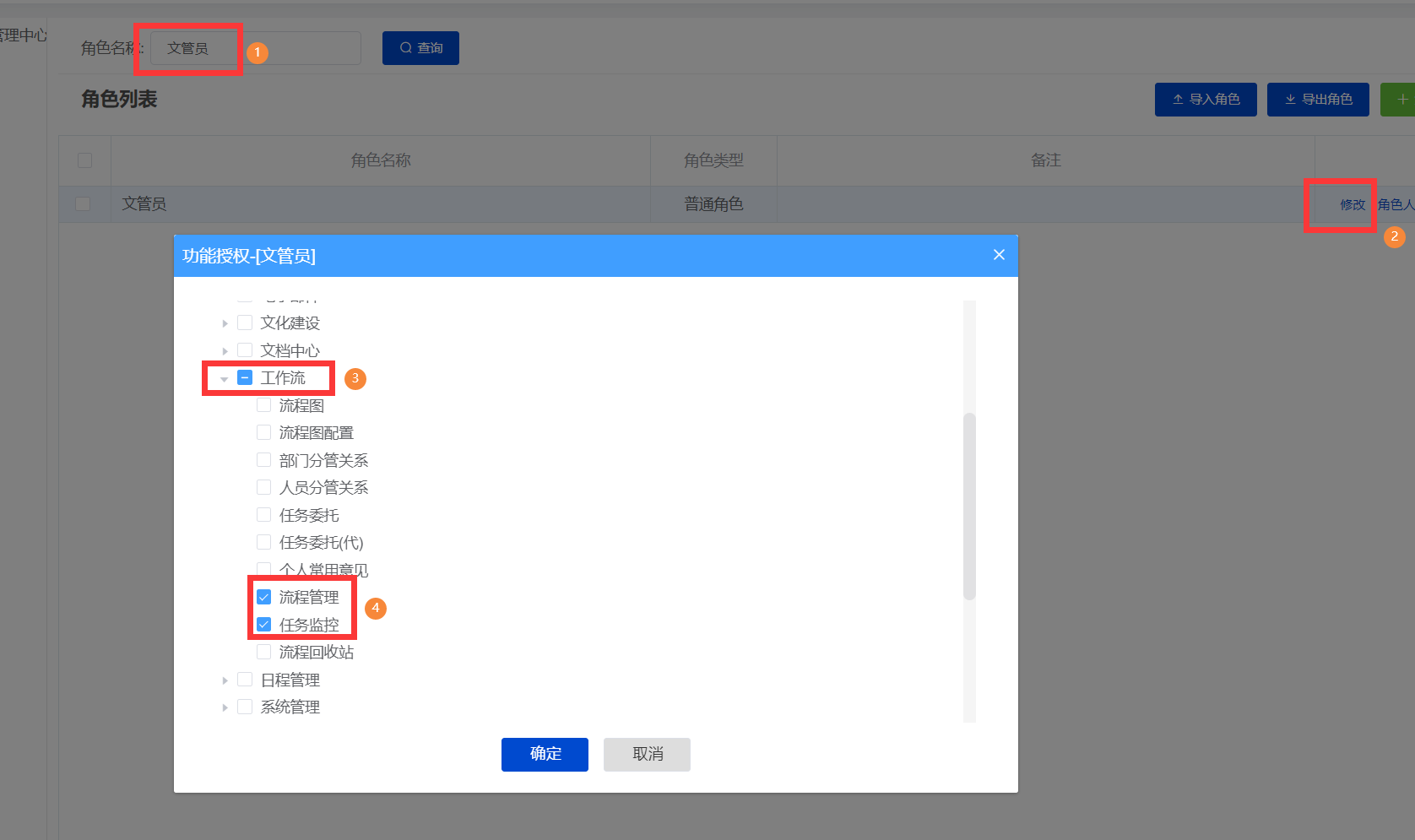This screenshot has width=1415, height=840.
Task: Select all rows via header checkbox
Action: (84, 160)
